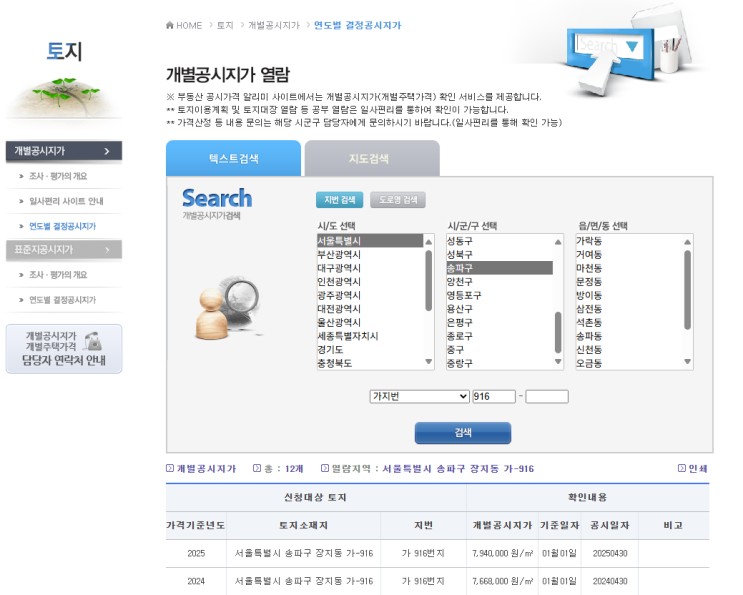743x595 pixels.
Task: Open 개별공시지가 sidebar menu
Action: (x=64, y=151)
